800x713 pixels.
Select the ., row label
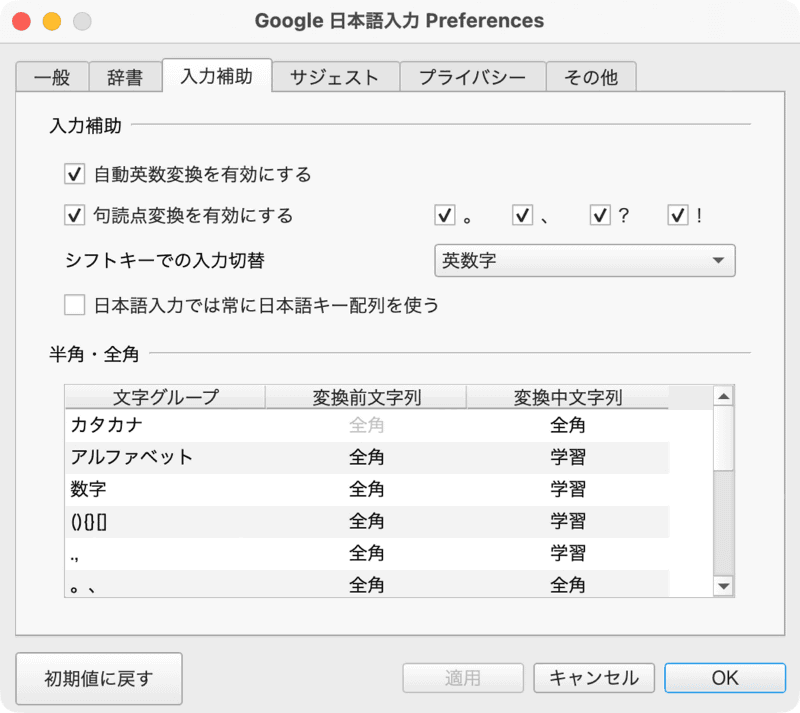click(x=75, y=556)
